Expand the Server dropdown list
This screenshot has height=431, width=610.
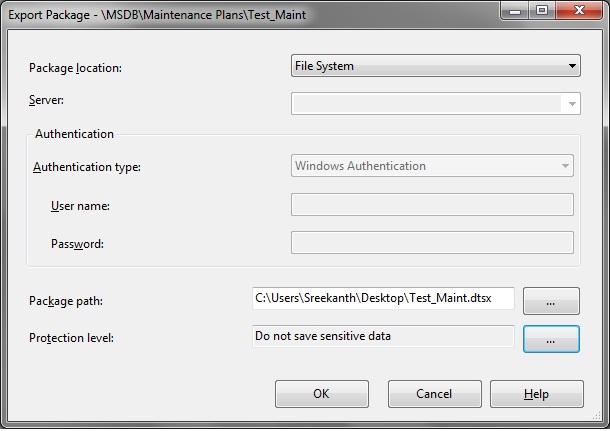click(x=572, y=103)
